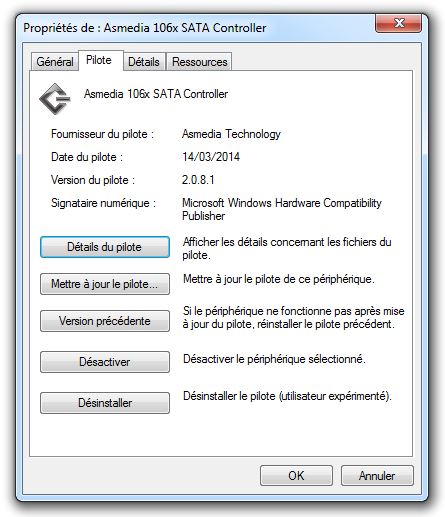
Task: Close the properties dialog with the X button
Action: (x=398, y=23)
